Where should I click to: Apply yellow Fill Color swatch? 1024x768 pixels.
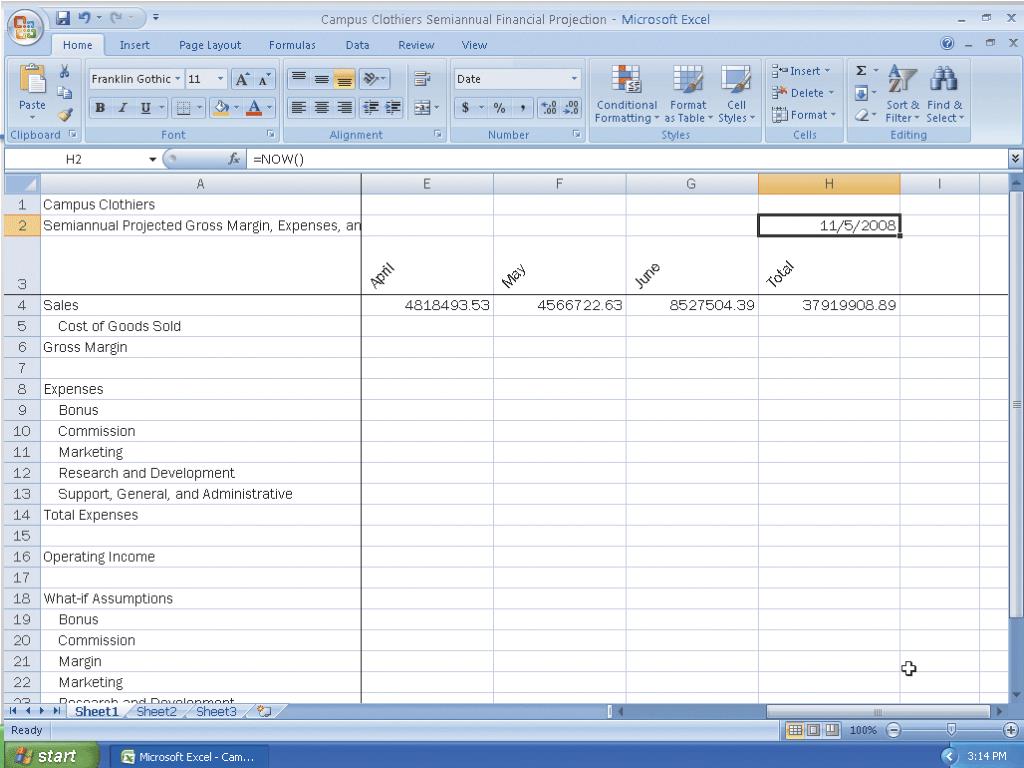[x=221, y=107]
